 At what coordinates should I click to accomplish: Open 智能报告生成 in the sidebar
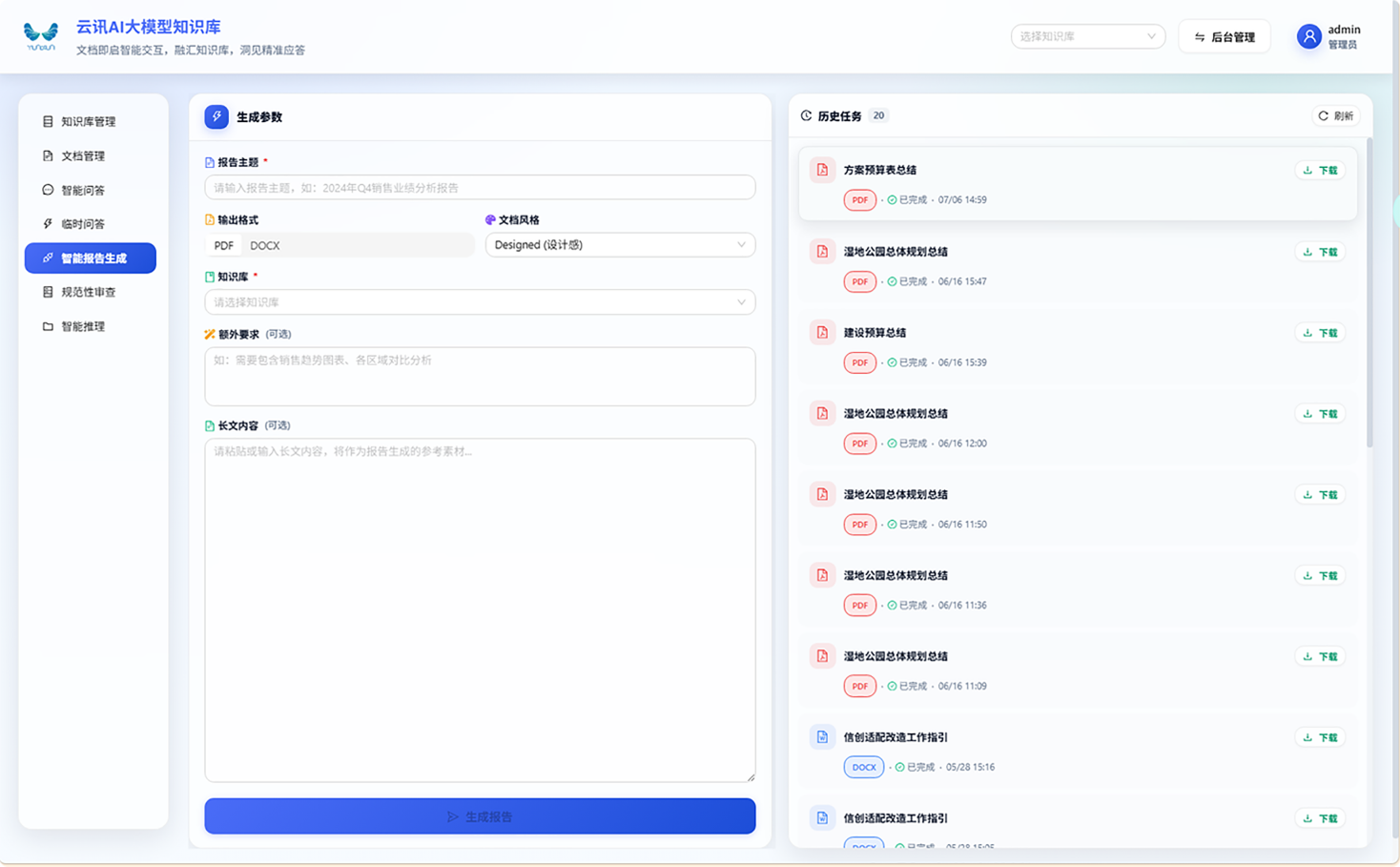point(91,258)
